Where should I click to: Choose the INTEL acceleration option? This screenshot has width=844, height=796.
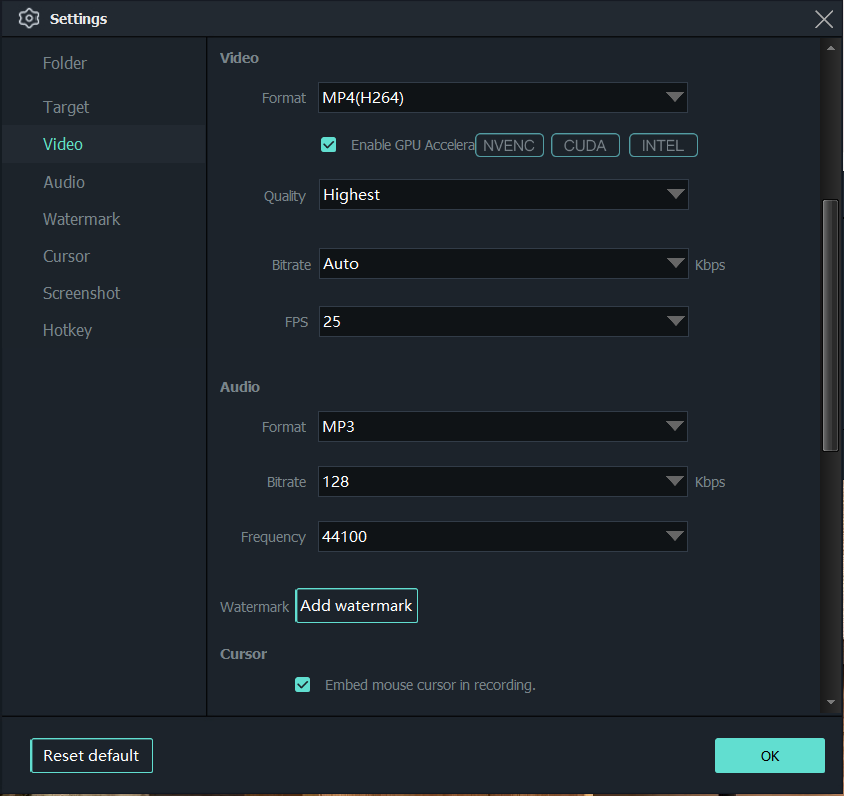click(663, 145)
